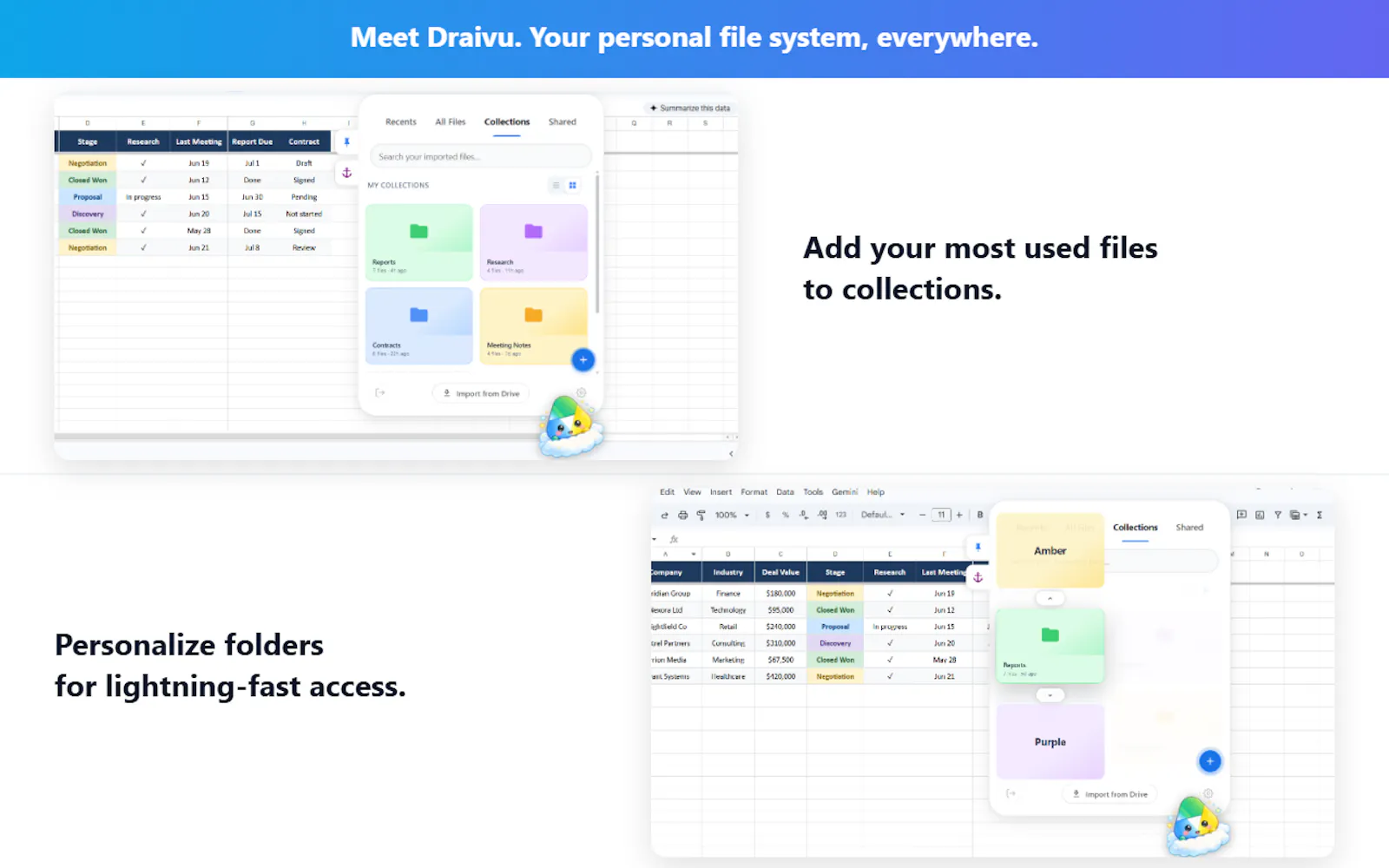Select the paint format tool
This screenshot has width=1389, height=868.
click(701, 515)
